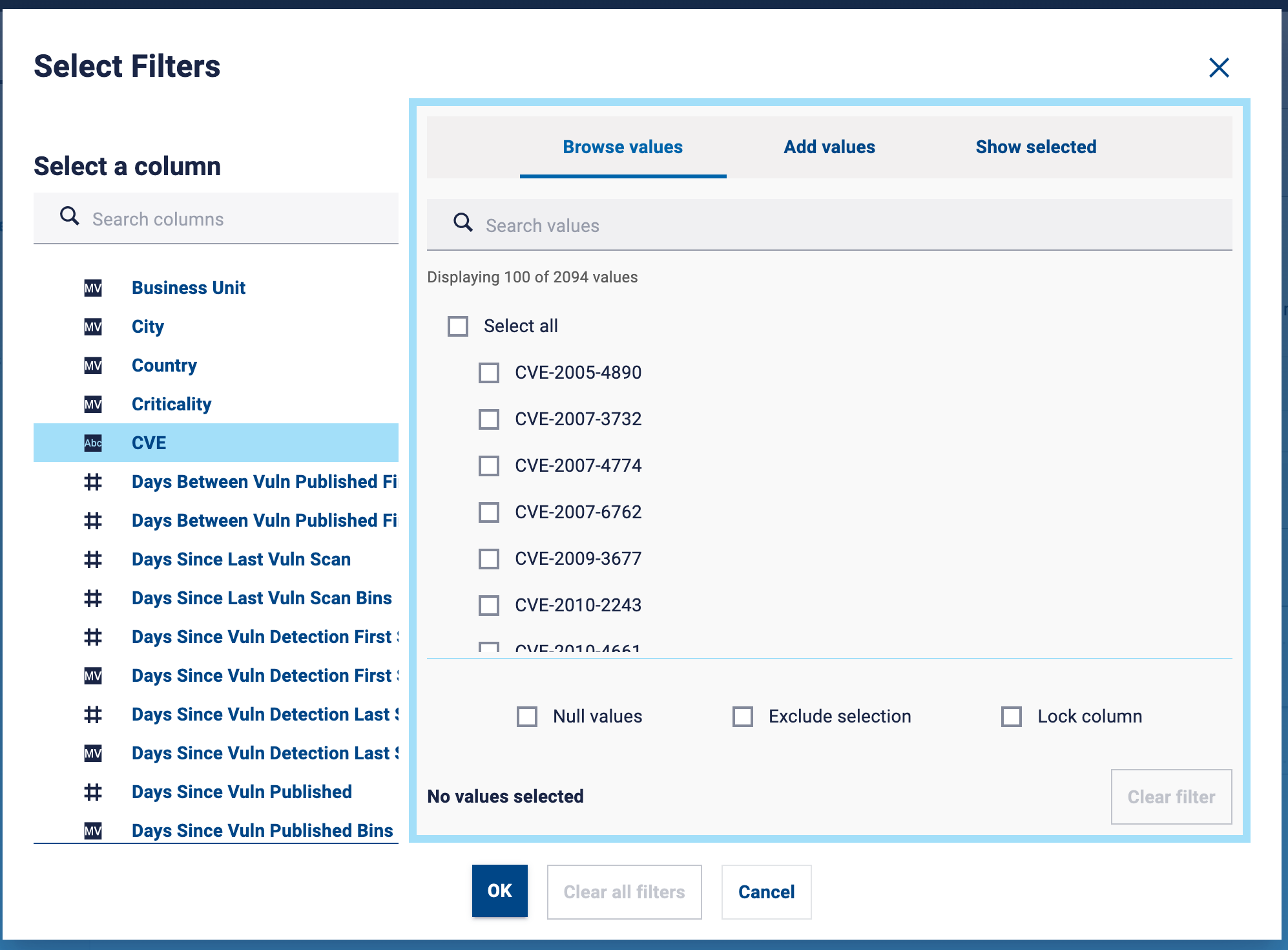Image resolution: width=1288 pixels, height=950 pixels.
Task: Click the search columns magnifier icon
Action: click(70, 216)
